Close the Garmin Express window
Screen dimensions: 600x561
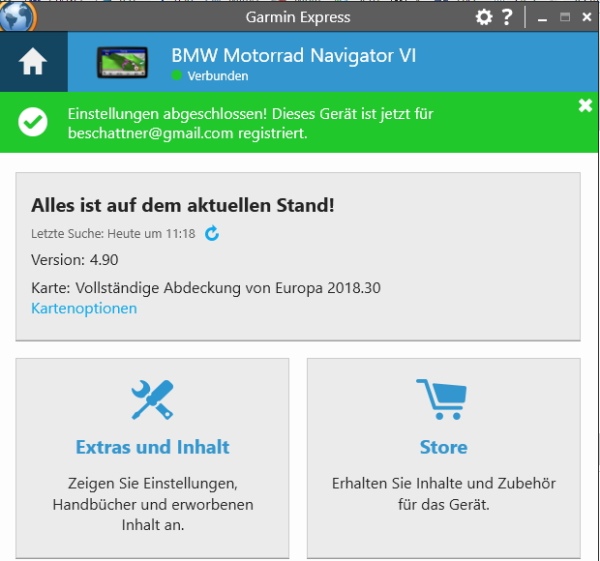[x=586, y=17]
